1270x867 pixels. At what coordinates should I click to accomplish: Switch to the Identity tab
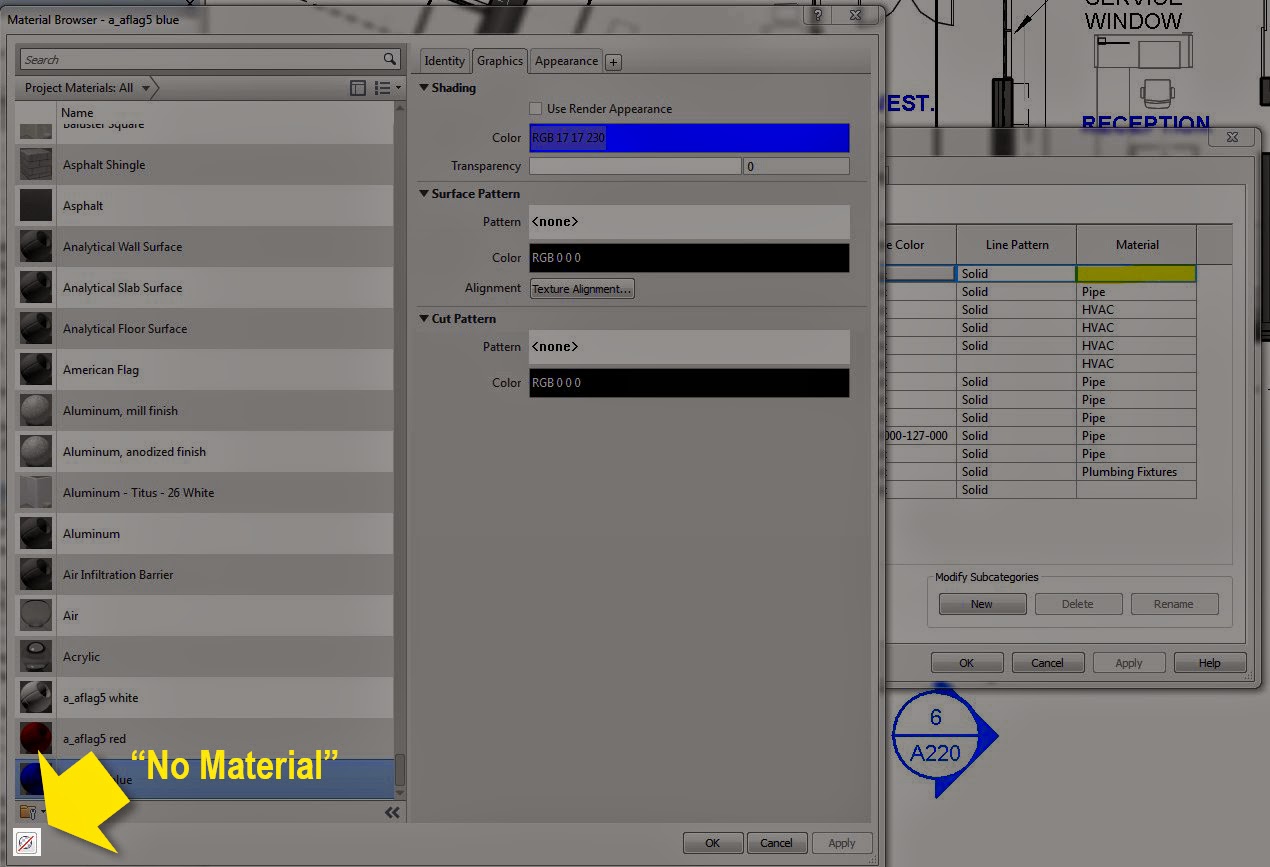[x=444, y=60]
